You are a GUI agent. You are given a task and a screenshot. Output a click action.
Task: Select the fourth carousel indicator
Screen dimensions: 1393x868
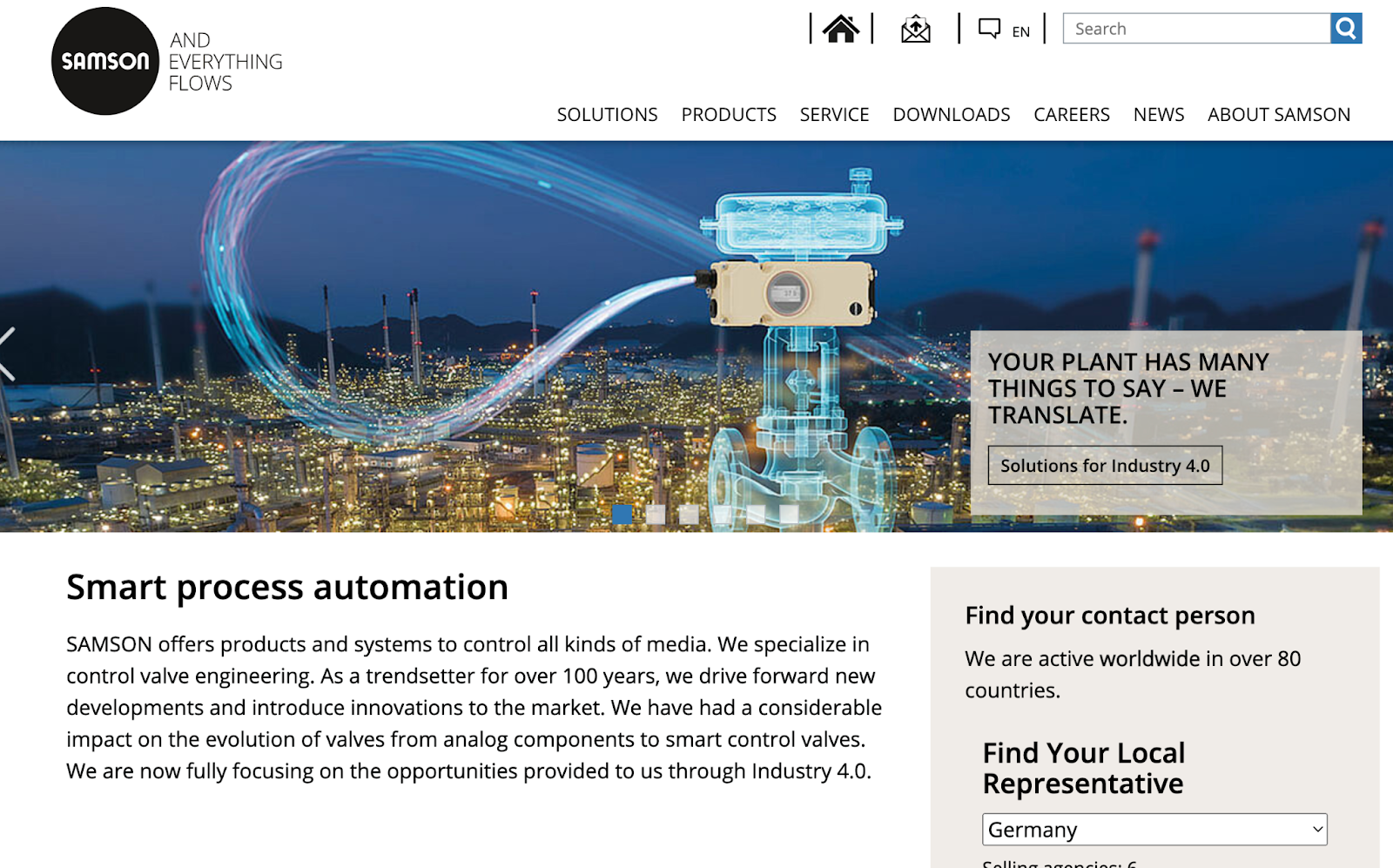tap(723, 515)
